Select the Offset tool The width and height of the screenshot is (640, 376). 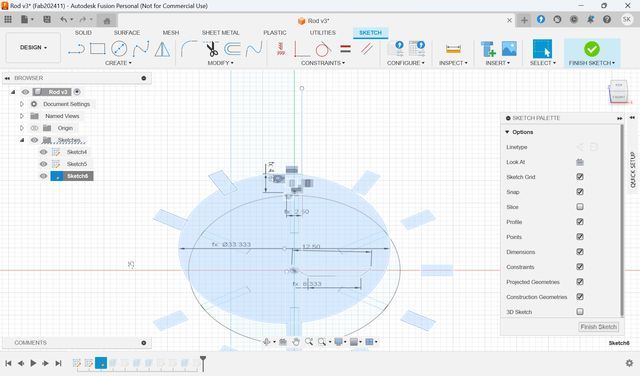(232, 49)
